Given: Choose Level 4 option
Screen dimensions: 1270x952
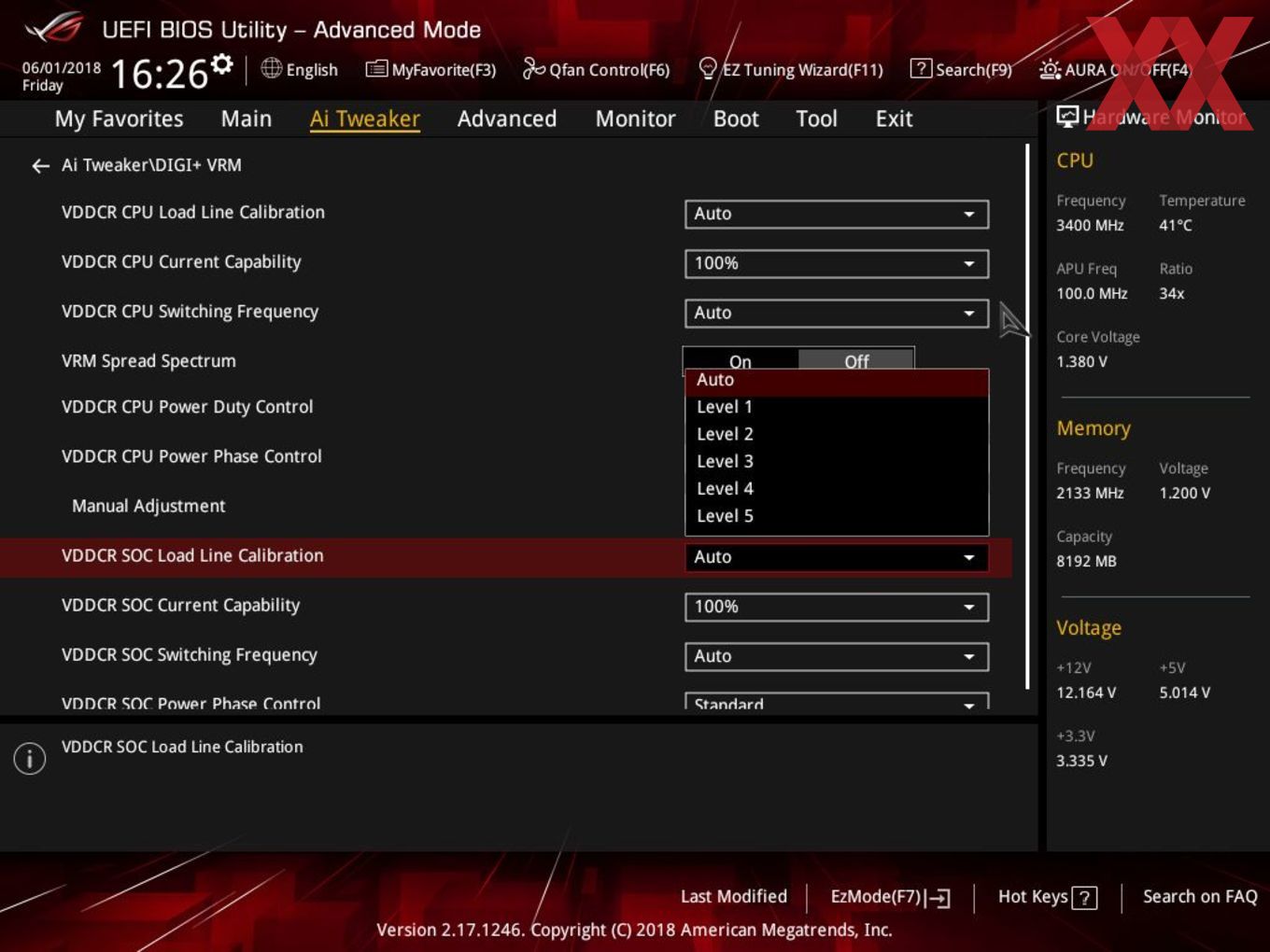Looking at the screenshot, I should click(837, 488).
